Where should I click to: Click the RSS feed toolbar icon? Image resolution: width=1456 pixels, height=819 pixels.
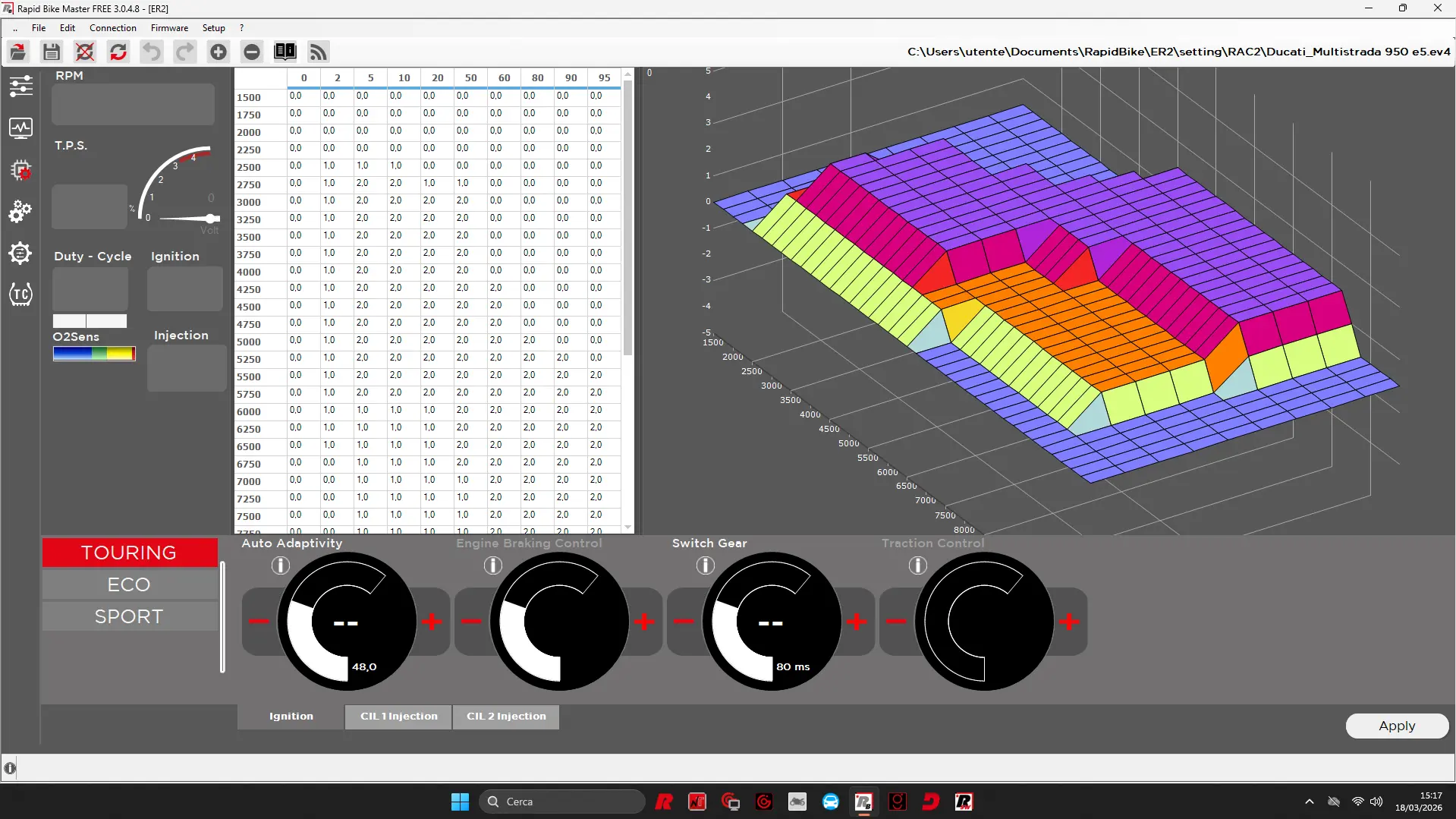pyautogui.click(x=319, y=52)
